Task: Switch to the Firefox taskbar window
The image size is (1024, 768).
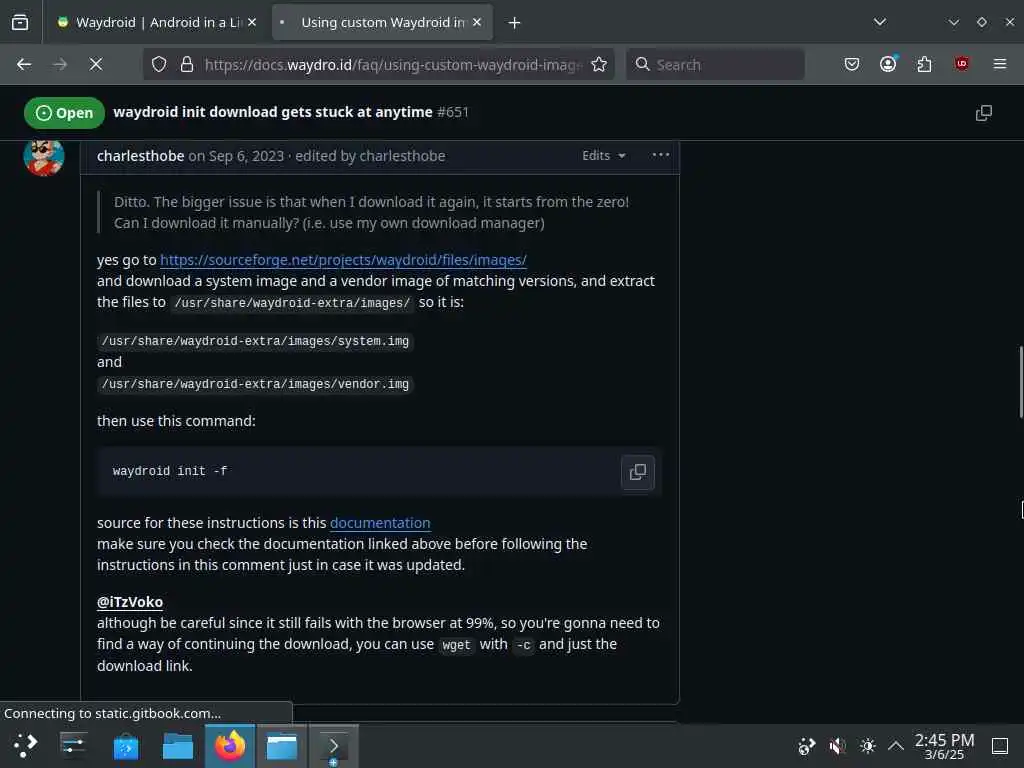Action: (x=230, y=746)
